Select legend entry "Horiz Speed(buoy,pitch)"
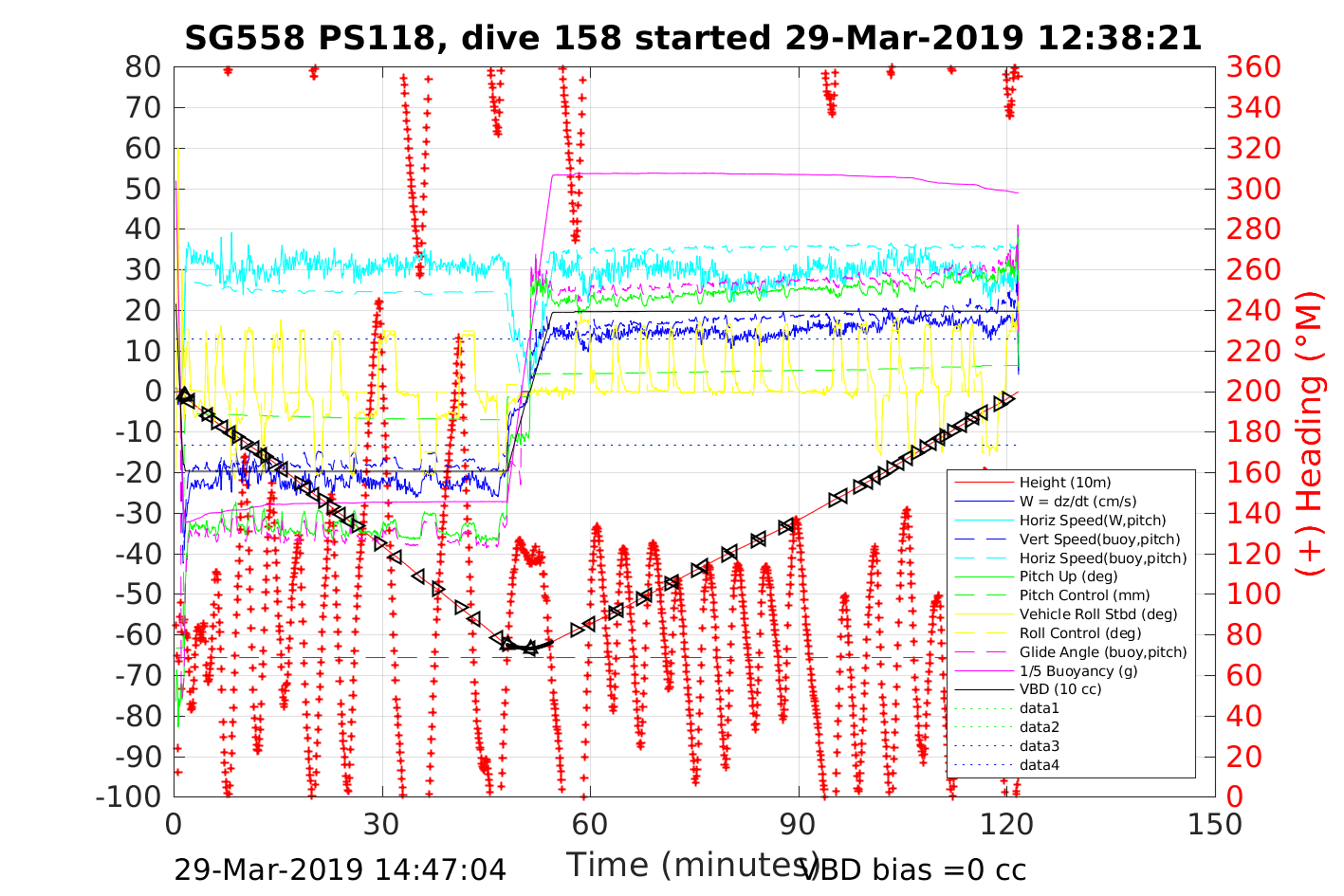Viewport: 1344px width, 896px height. (x=1103, y=558)
